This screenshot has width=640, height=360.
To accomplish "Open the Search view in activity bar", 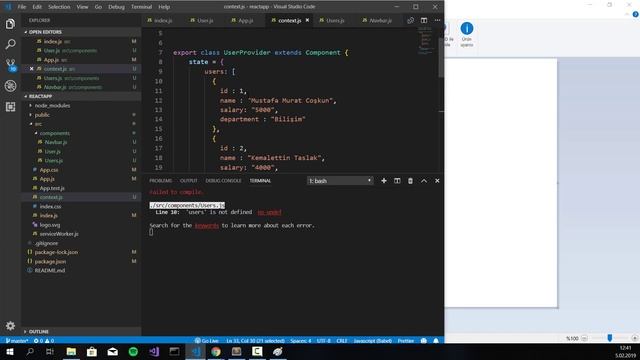I will (11, 44).
